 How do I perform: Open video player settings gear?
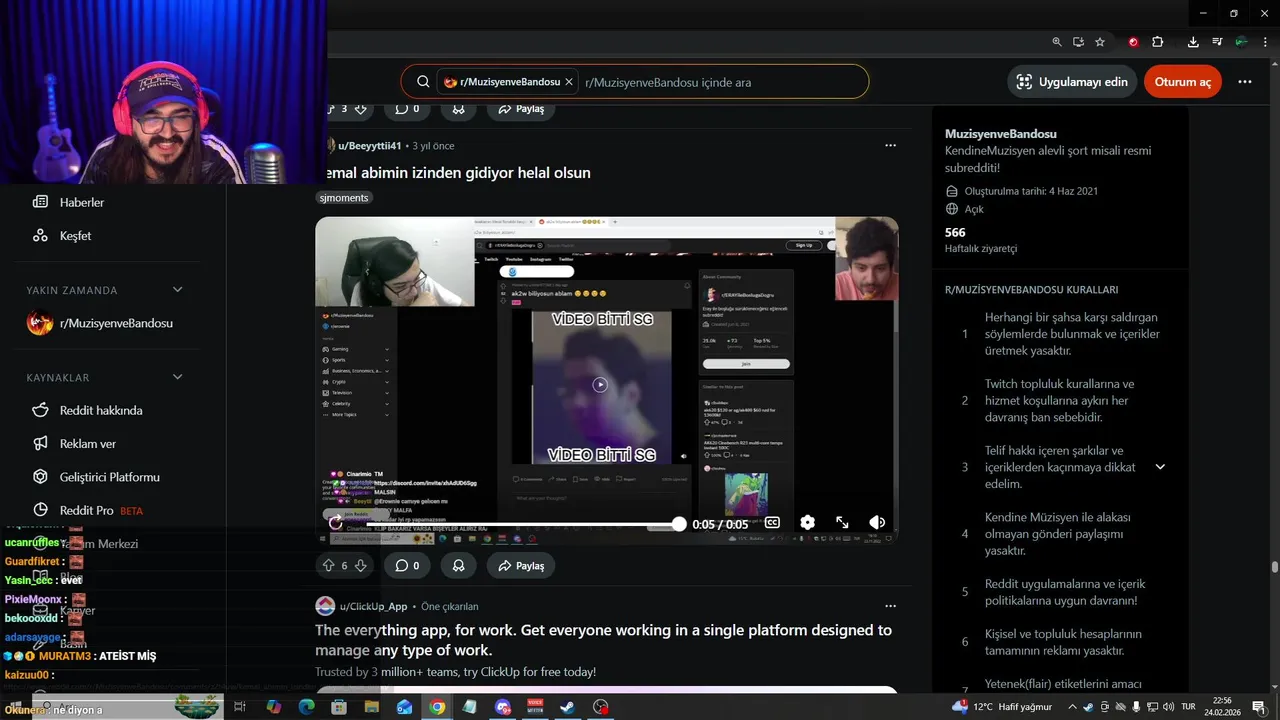coord(808,523)
